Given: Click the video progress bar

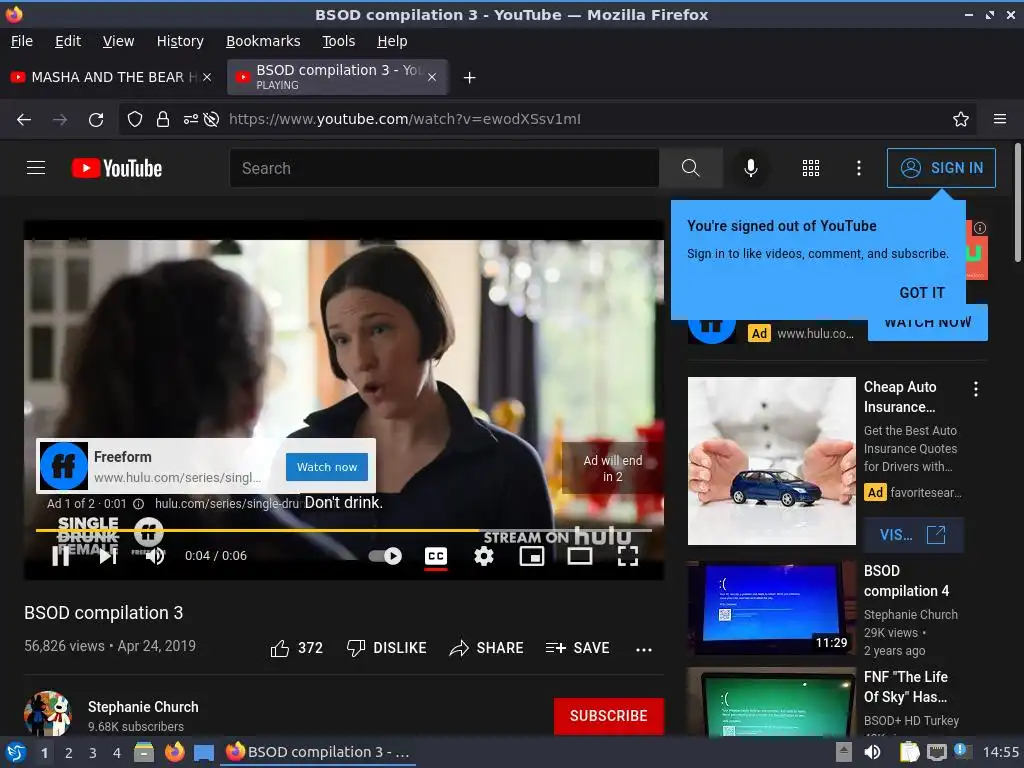Looking at the screenshot, I should (x=344, y=530).
